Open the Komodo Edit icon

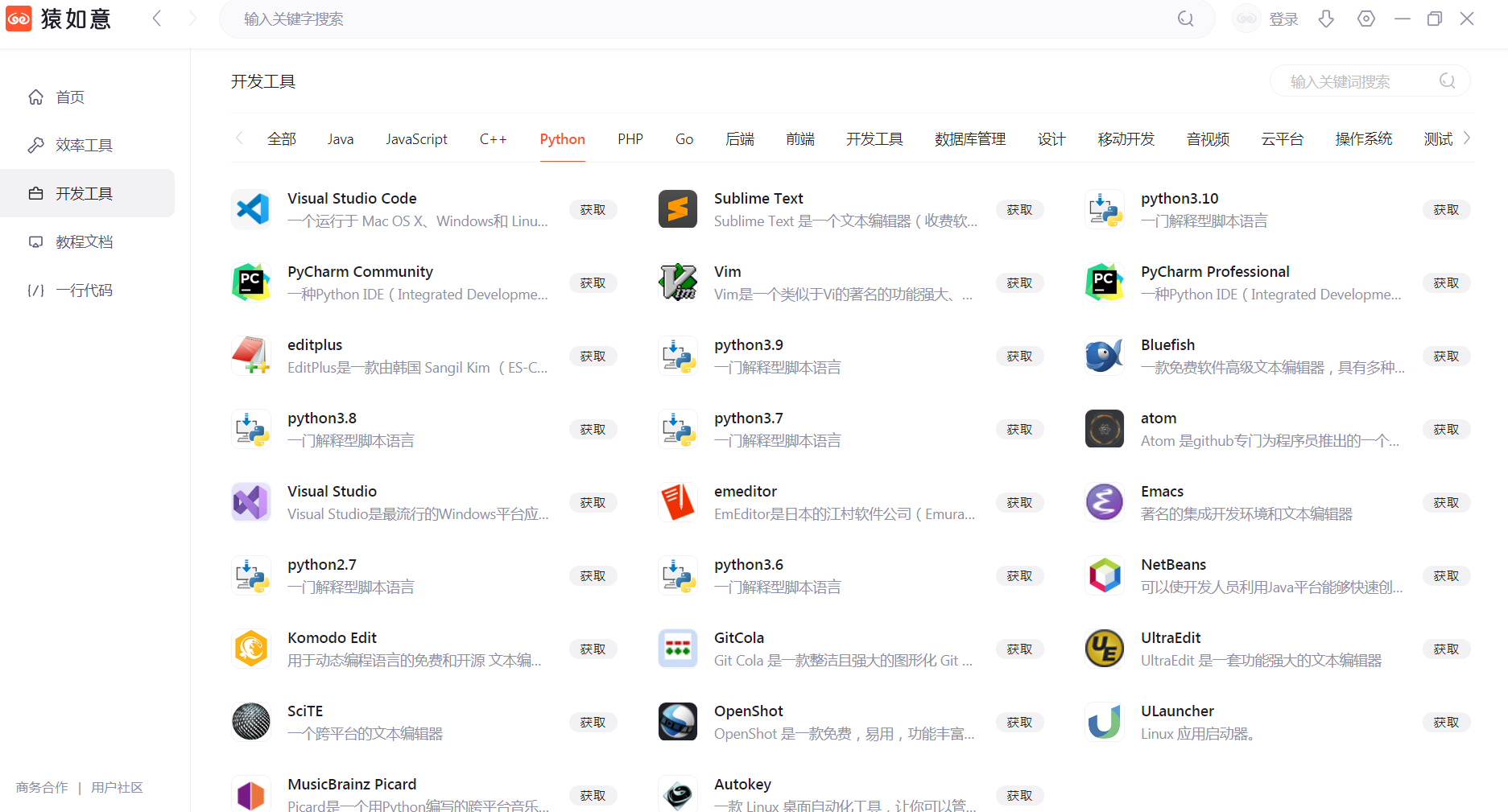251,649
